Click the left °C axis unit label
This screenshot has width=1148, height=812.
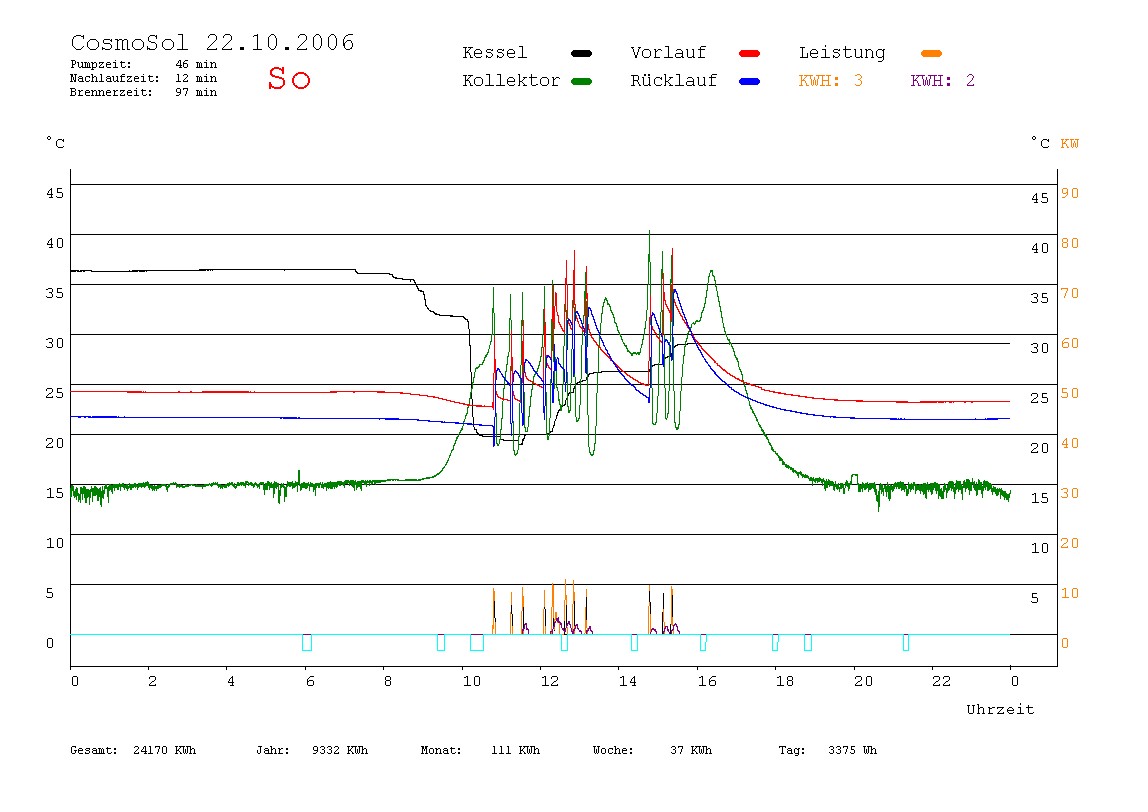point(56,143)
